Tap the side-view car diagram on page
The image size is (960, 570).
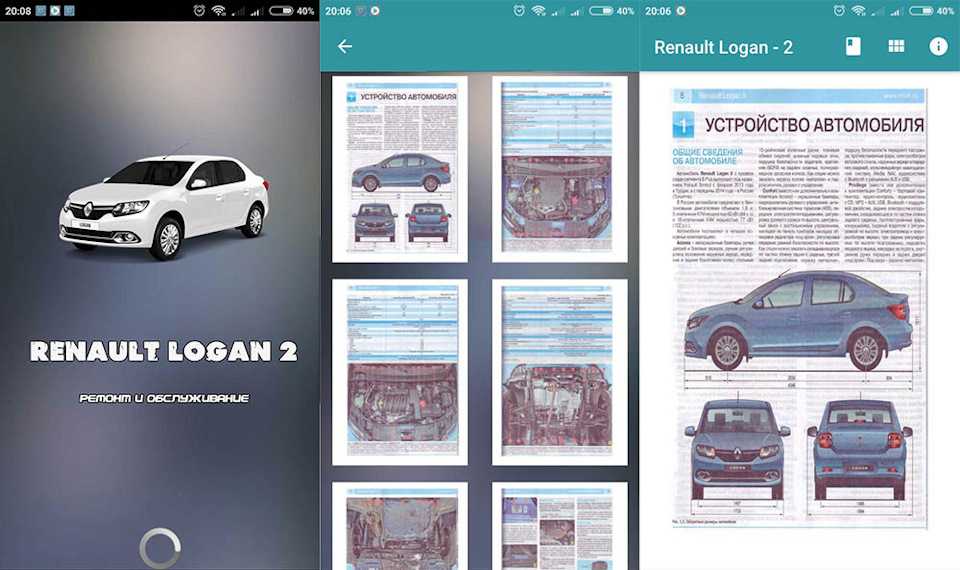(x=798, y=321)
